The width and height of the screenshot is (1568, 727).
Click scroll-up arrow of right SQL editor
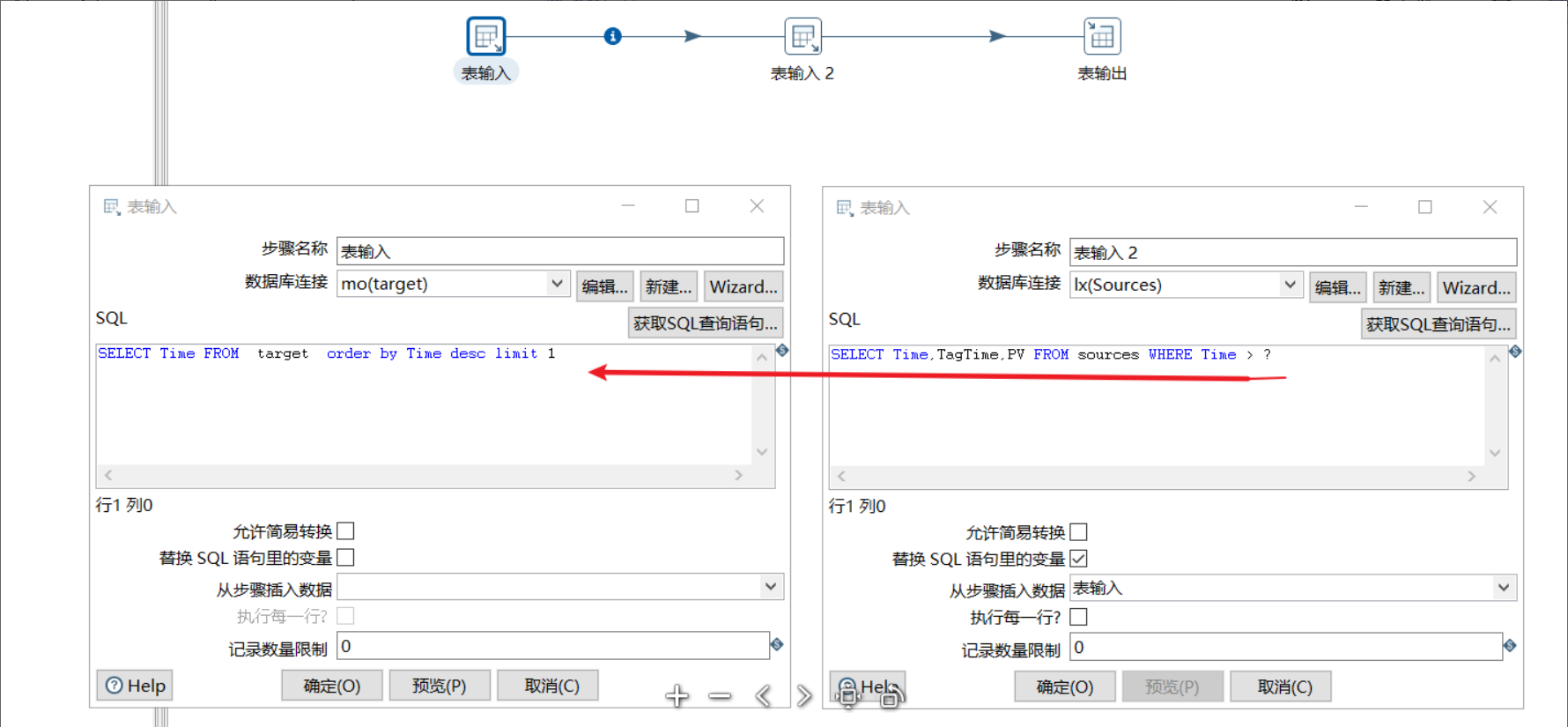[x=1495, y=359]
